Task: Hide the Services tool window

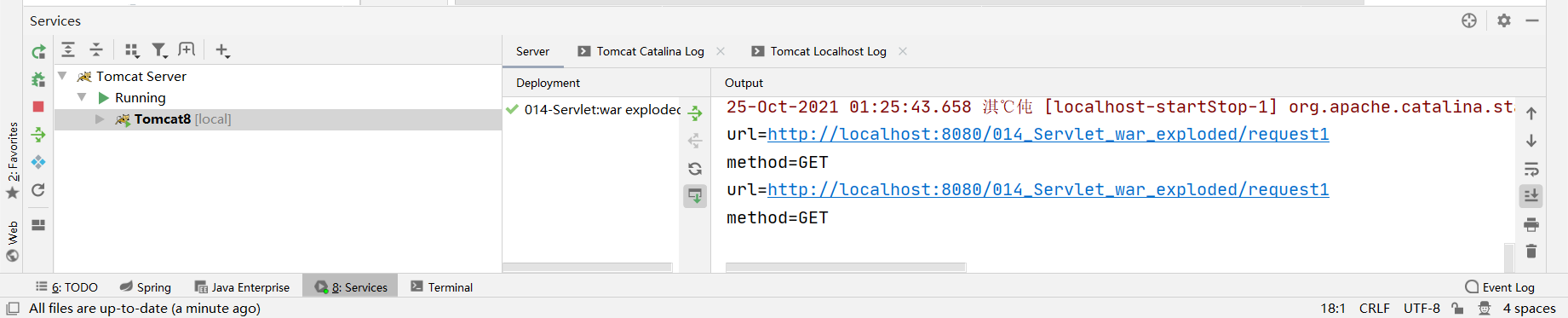Action: [x=1532, y=20]
